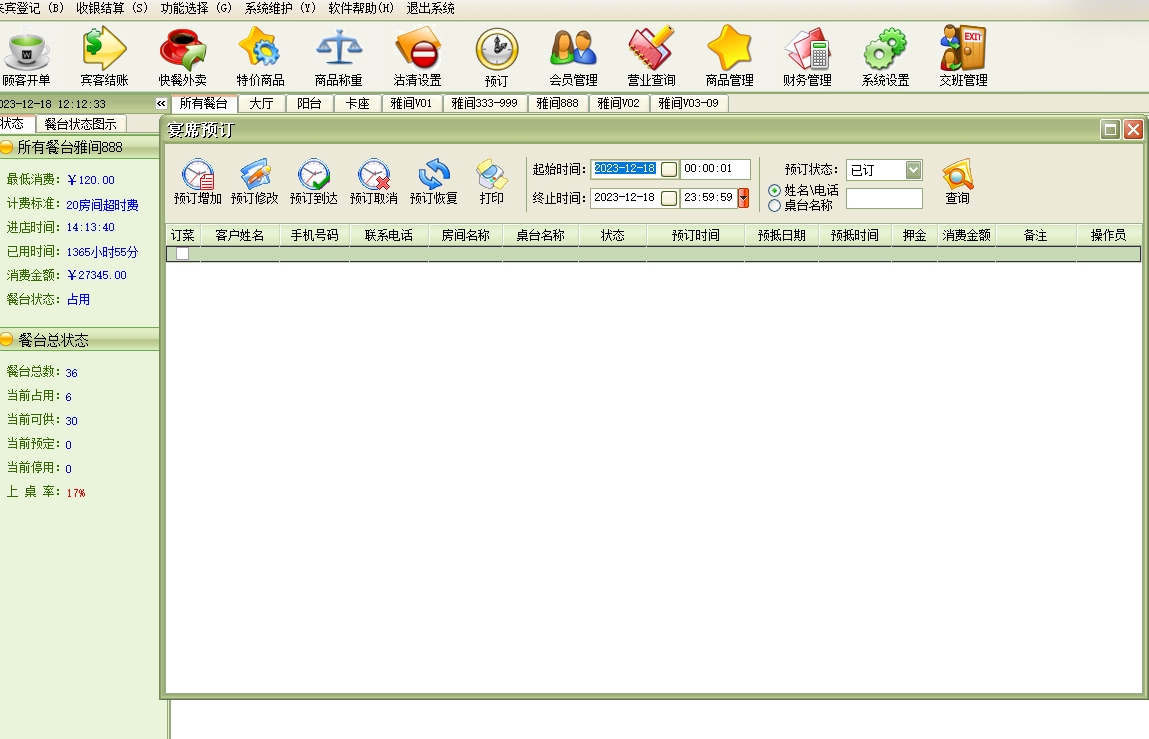Switch to the 大厅 tab
This screenshot has width=1149, height=739.
coord(261,103)
